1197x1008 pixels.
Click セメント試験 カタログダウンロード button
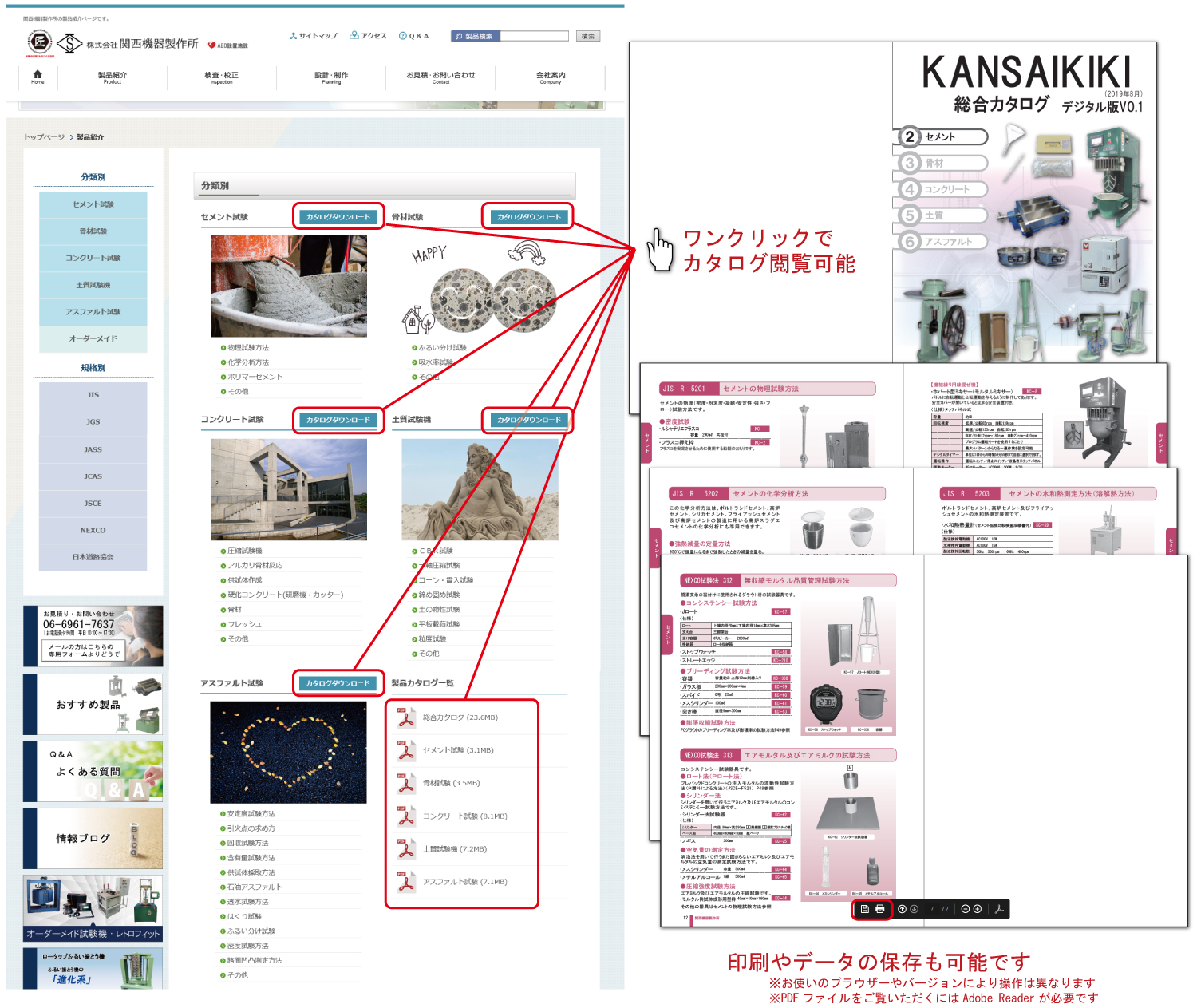tap(338, 217)
